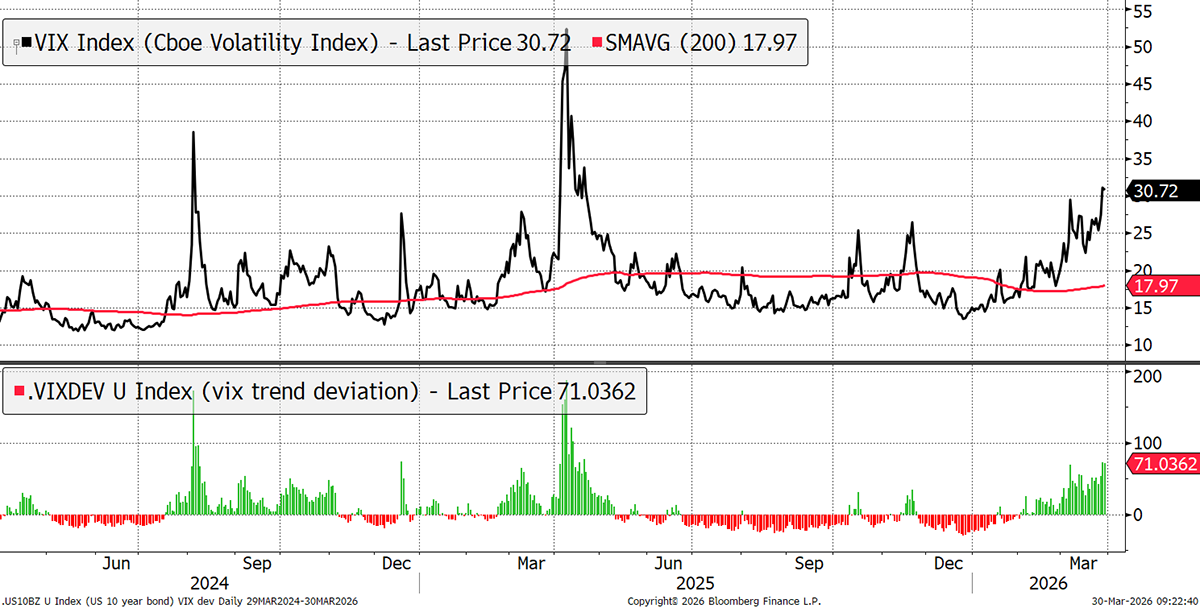Click the pin icon in the VIX legend
The width and height of the screenshot is (1200, 608).
pyautogui.click(x=14, y=43)
